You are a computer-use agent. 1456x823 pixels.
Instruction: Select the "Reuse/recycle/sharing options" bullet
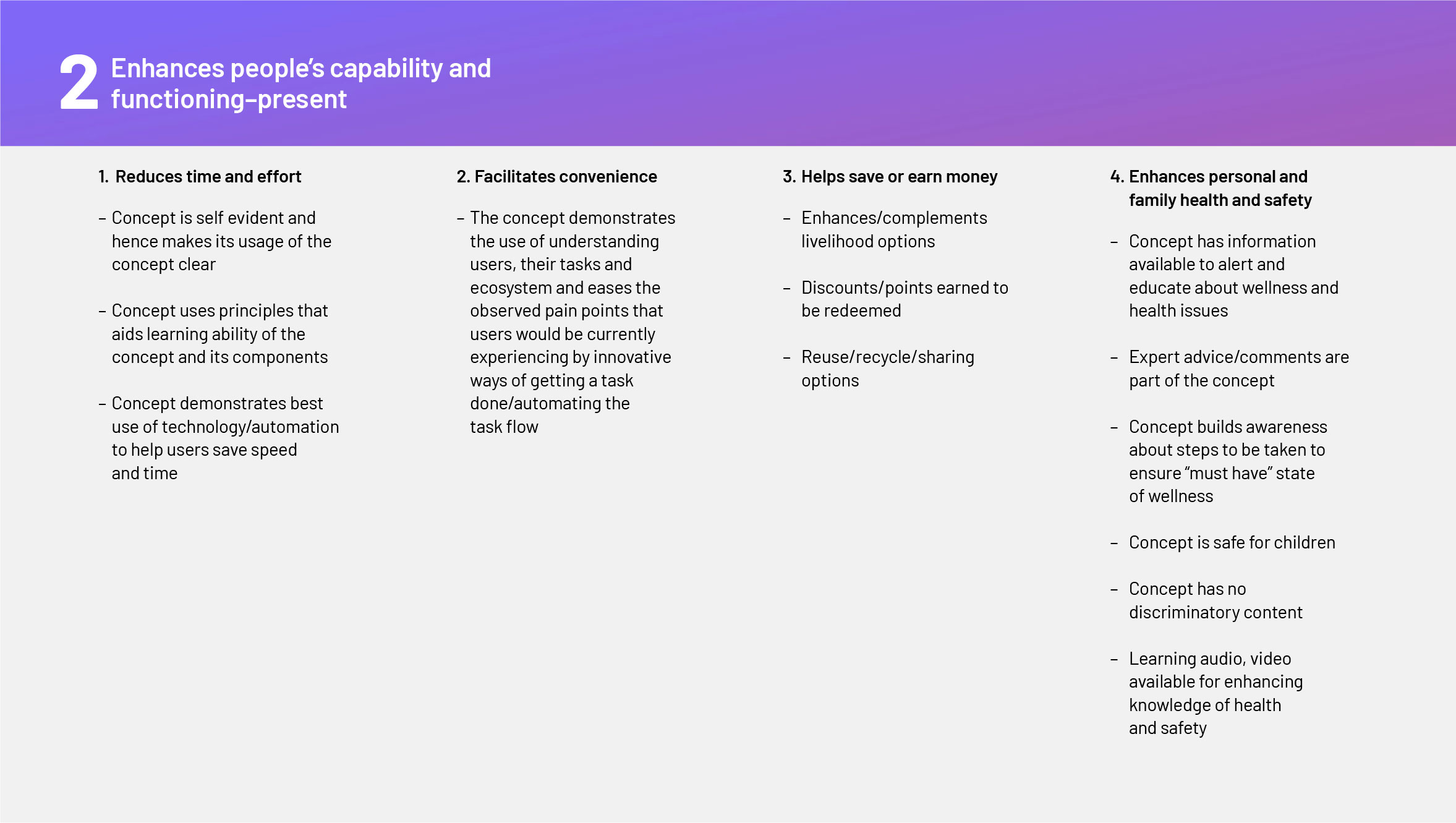(887, 369)
